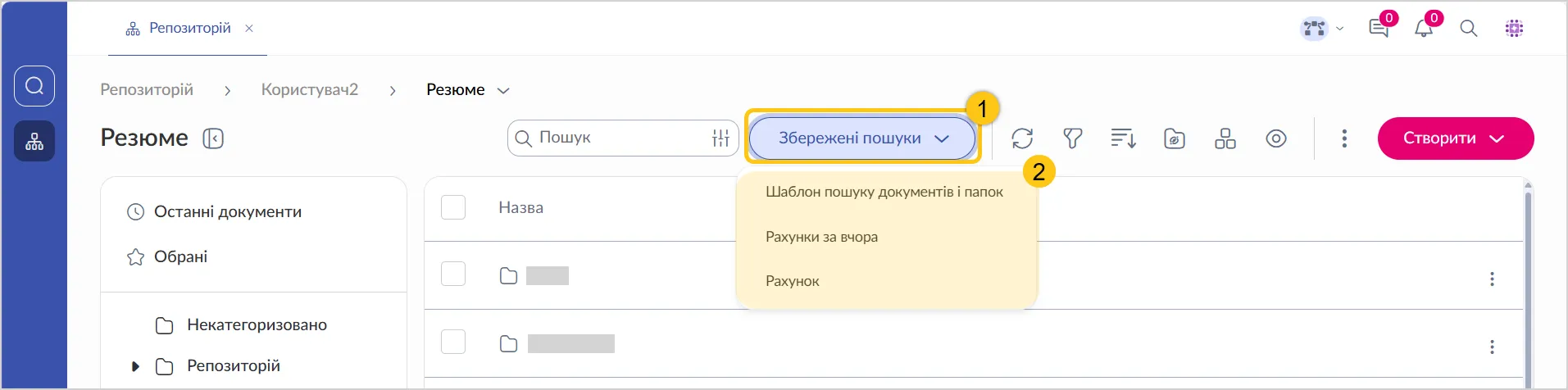Click the refresh icon in the toolbar
The image size is (1568, 390).
[1022, 138]
